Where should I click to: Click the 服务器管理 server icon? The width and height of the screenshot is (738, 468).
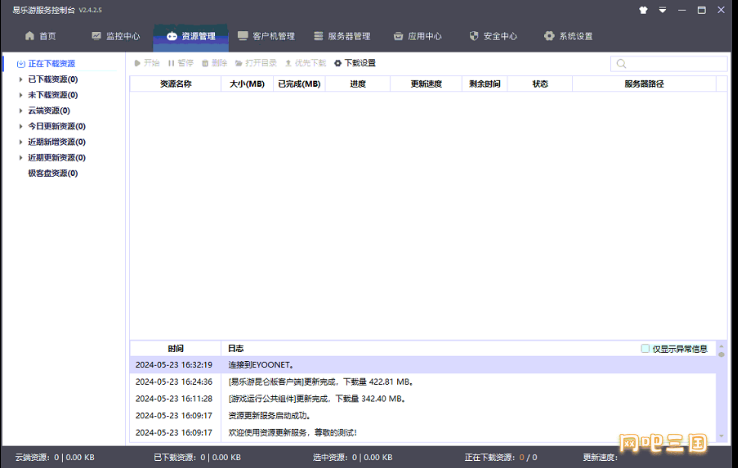tap(319, 36)
